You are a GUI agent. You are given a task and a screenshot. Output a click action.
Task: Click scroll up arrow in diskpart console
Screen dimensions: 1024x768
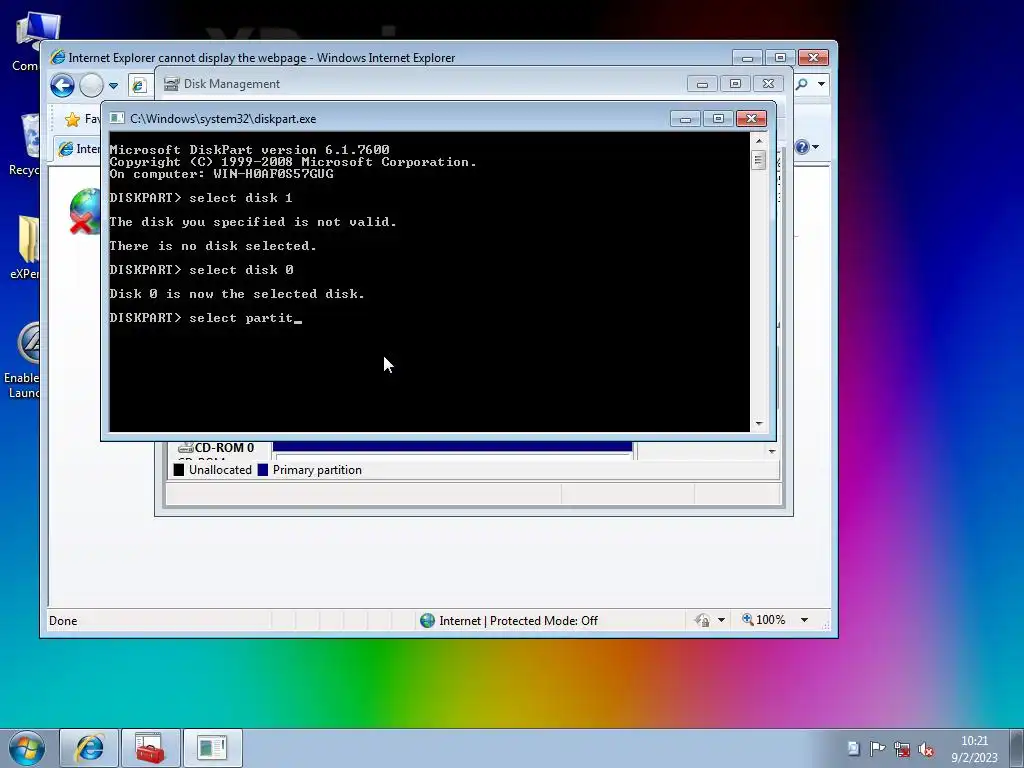click(758, 140)
